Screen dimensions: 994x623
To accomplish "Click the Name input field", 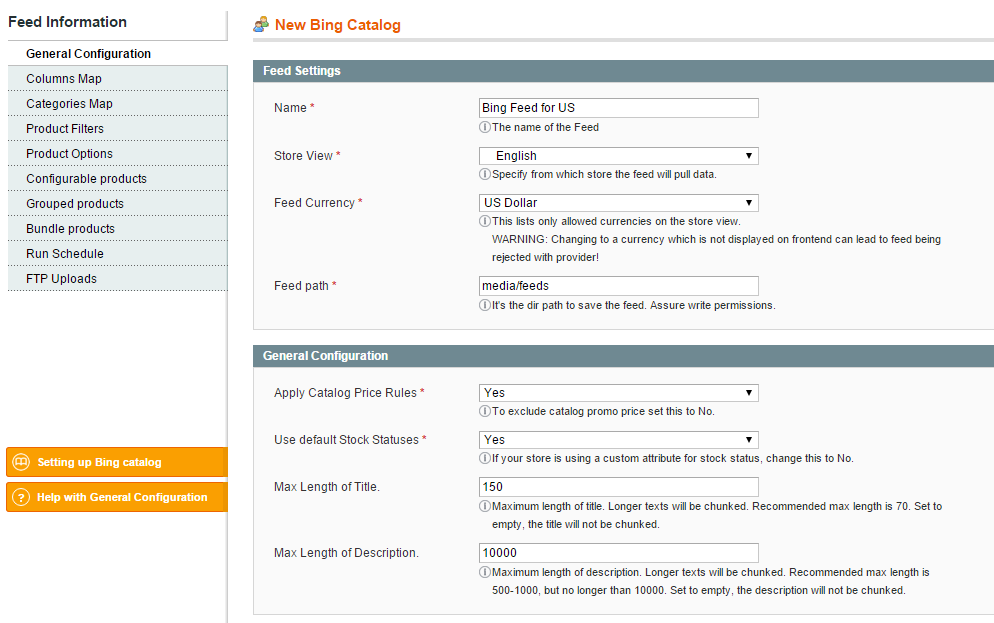I will pyautogui.click(x=619, y=108).
